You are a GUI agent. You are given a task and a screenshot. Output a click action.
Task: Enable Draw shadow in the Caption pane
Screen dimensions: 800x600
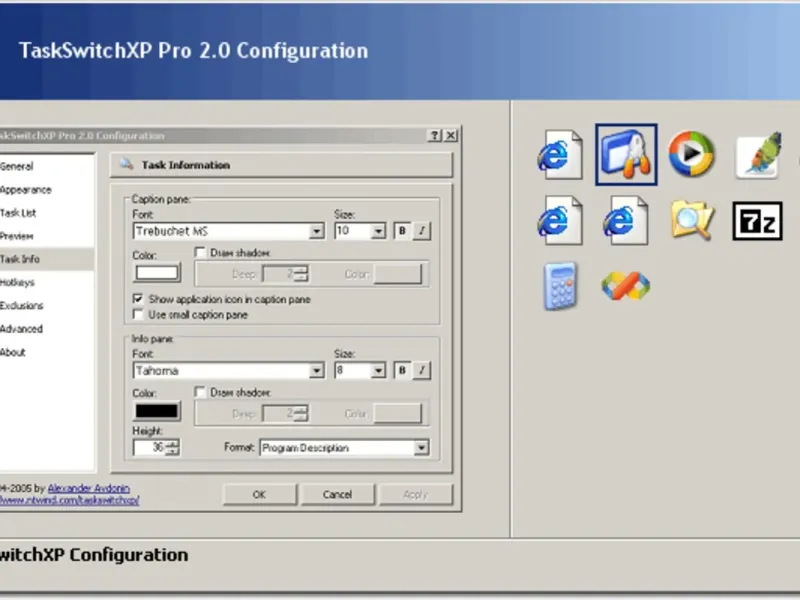click(x=200, y=253)
